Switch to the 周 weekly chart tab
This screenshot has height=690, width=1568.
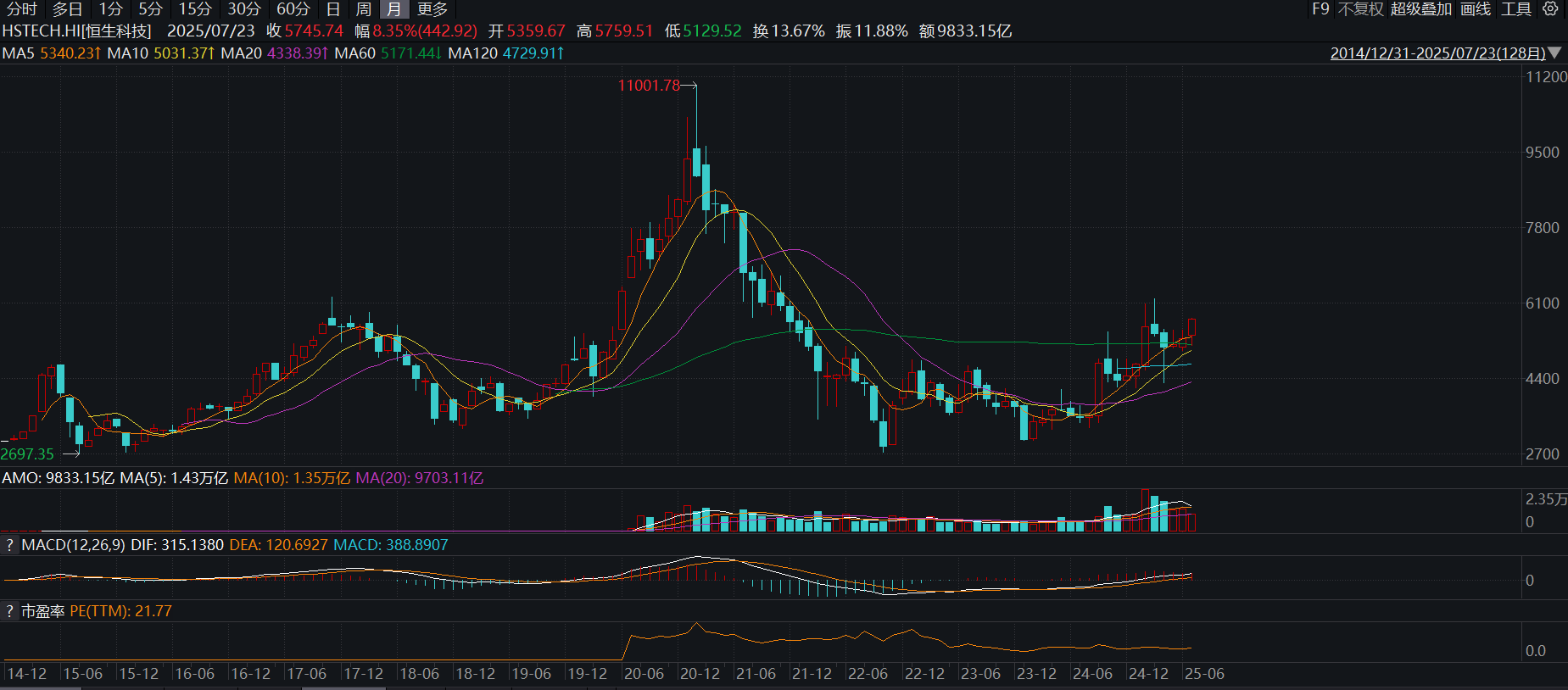[x=364, y=9]
